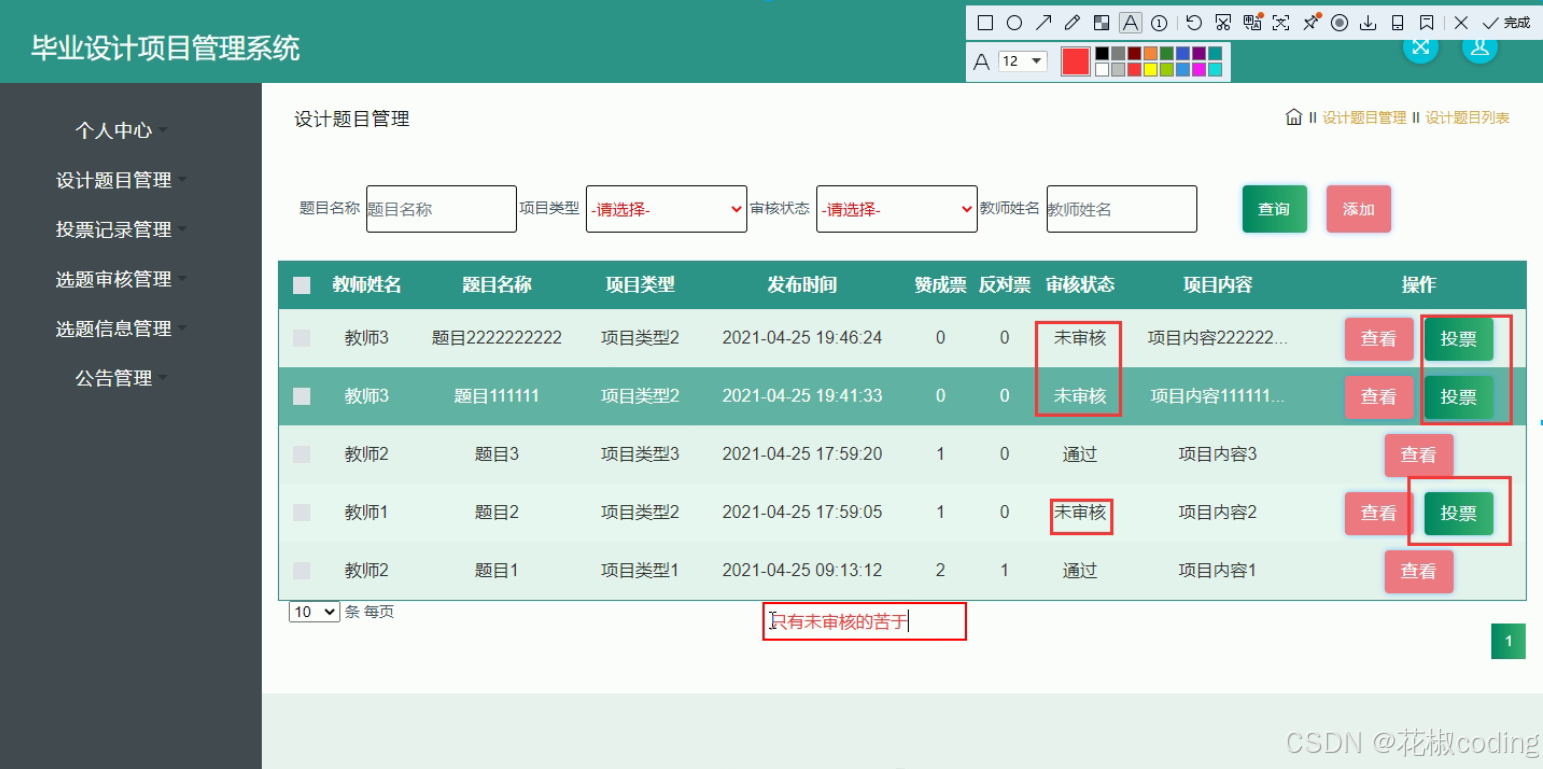Pin the screenshot to screen
Screen dimensions: 1543x769
1311,23
